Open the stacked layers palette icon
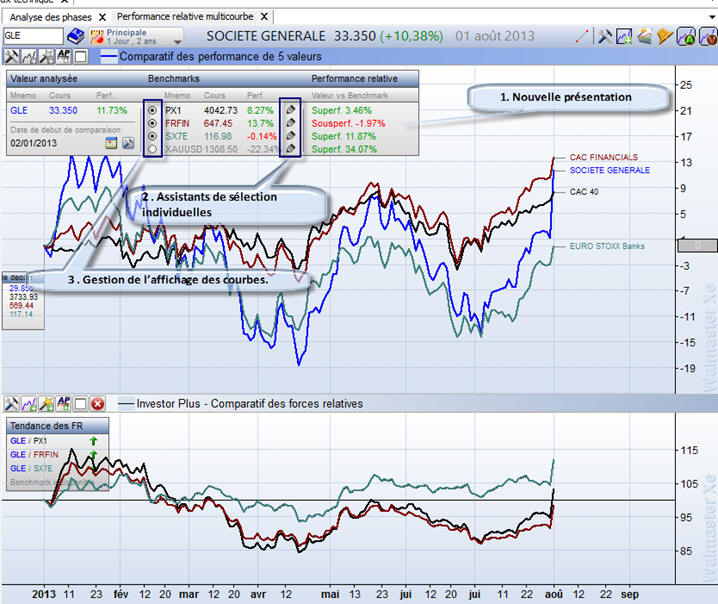 (644, 36)
